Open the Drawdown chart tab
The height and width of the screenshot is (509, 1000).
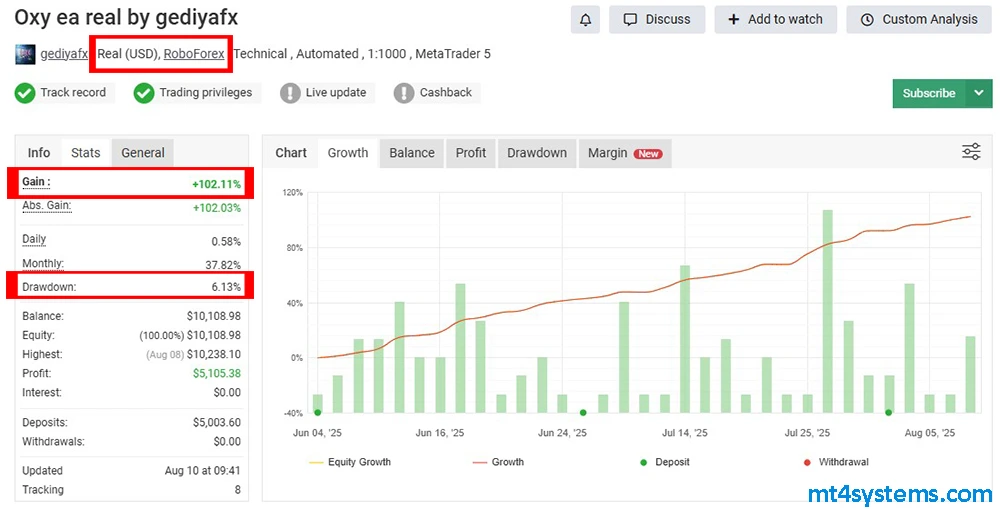[x=536, y=153]
